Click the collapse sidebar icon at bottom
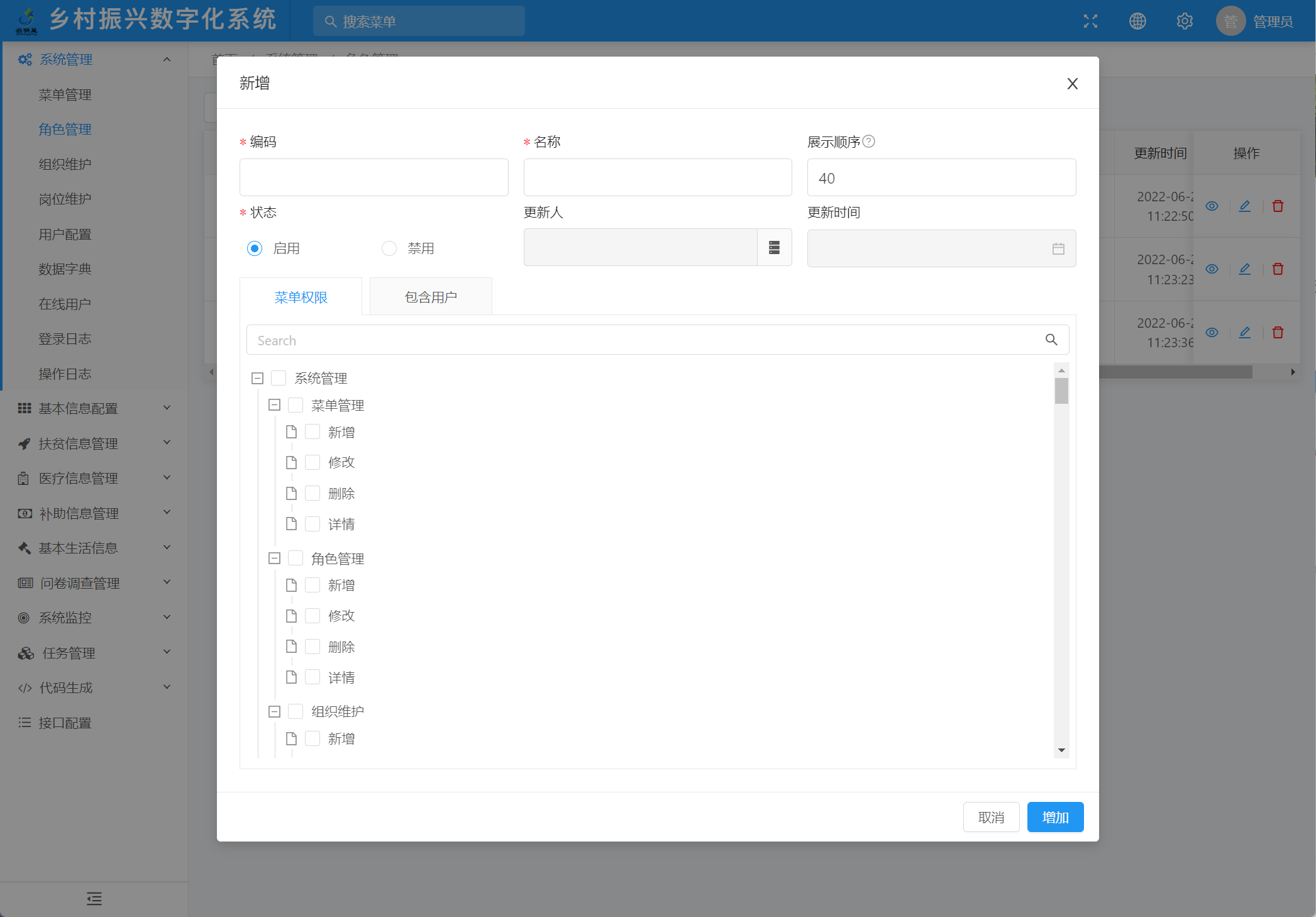Screen dimensions: 1316x917 [94, 899]
